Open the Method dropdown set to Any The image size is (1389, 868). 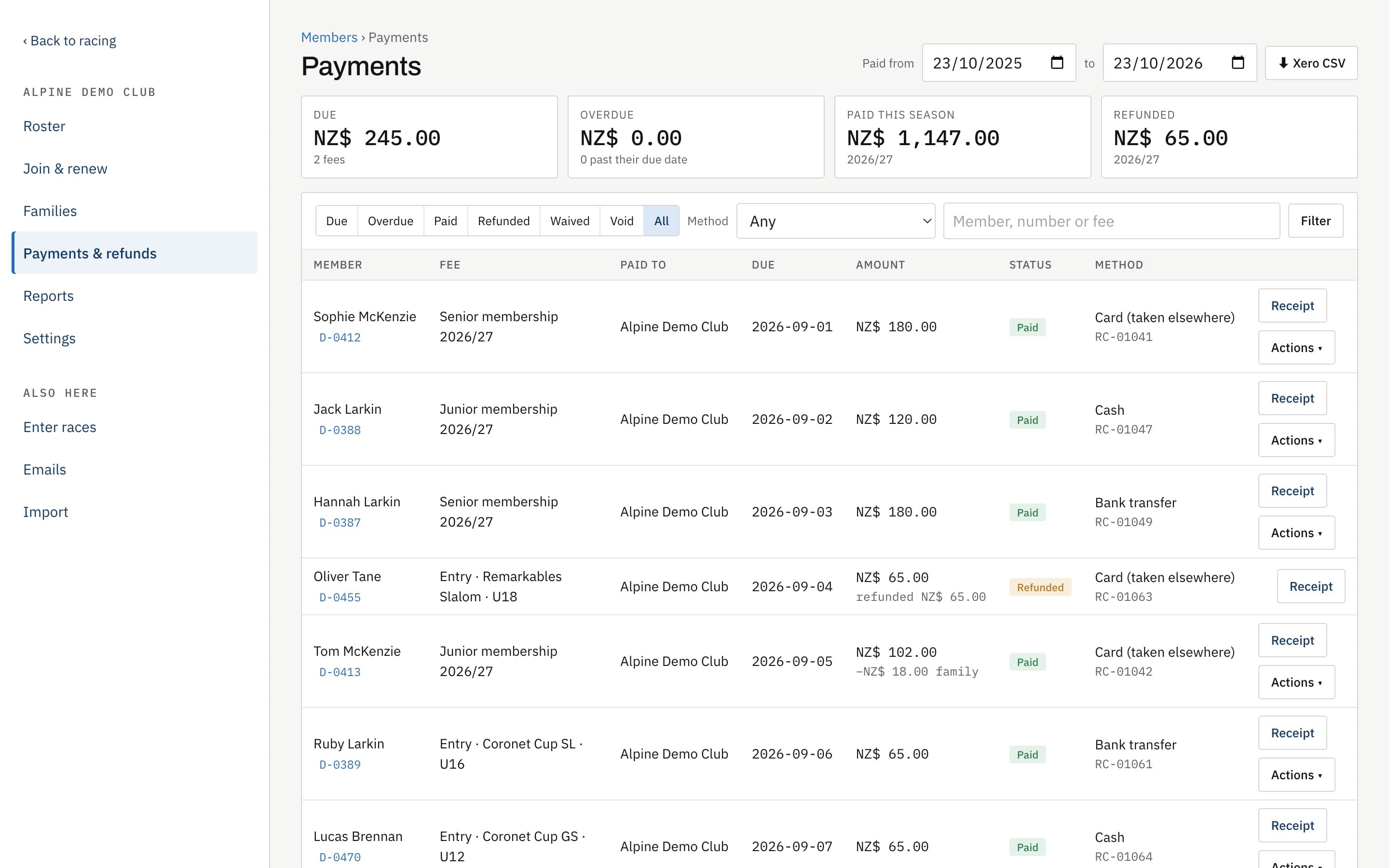(836, 221)
